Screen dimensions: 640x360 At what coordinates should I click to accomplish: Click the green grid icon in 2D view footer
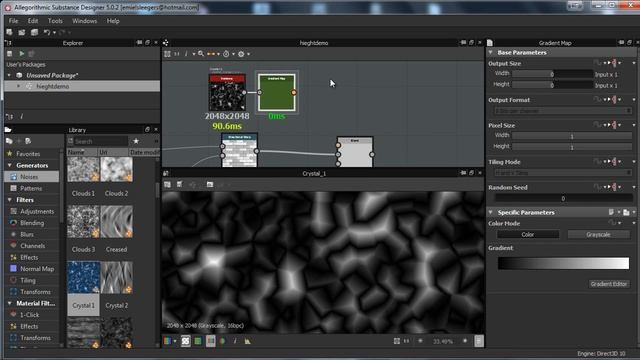pyautogui.click(x=198, y=341)
